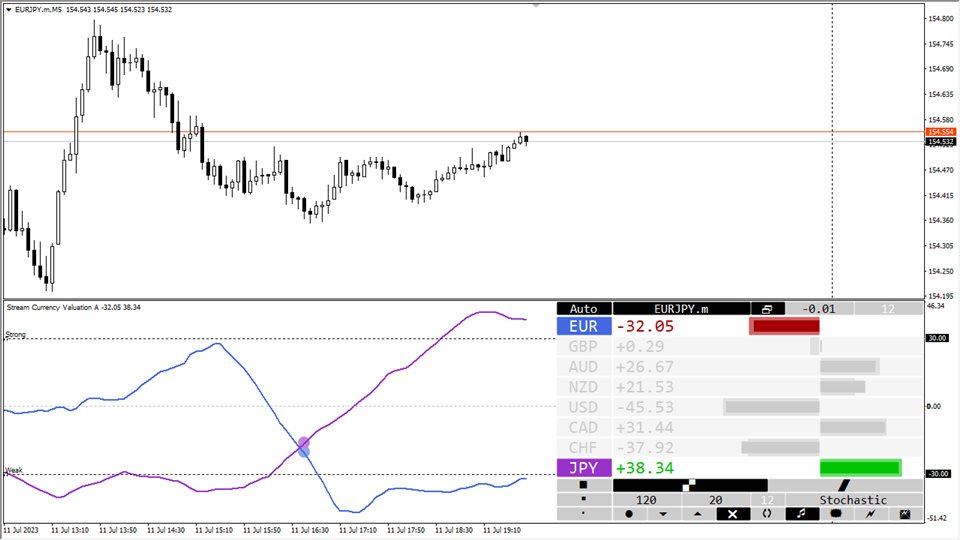Click the Stochastic mode button
The image size is (960, 540).
click(x=853, y=500)
